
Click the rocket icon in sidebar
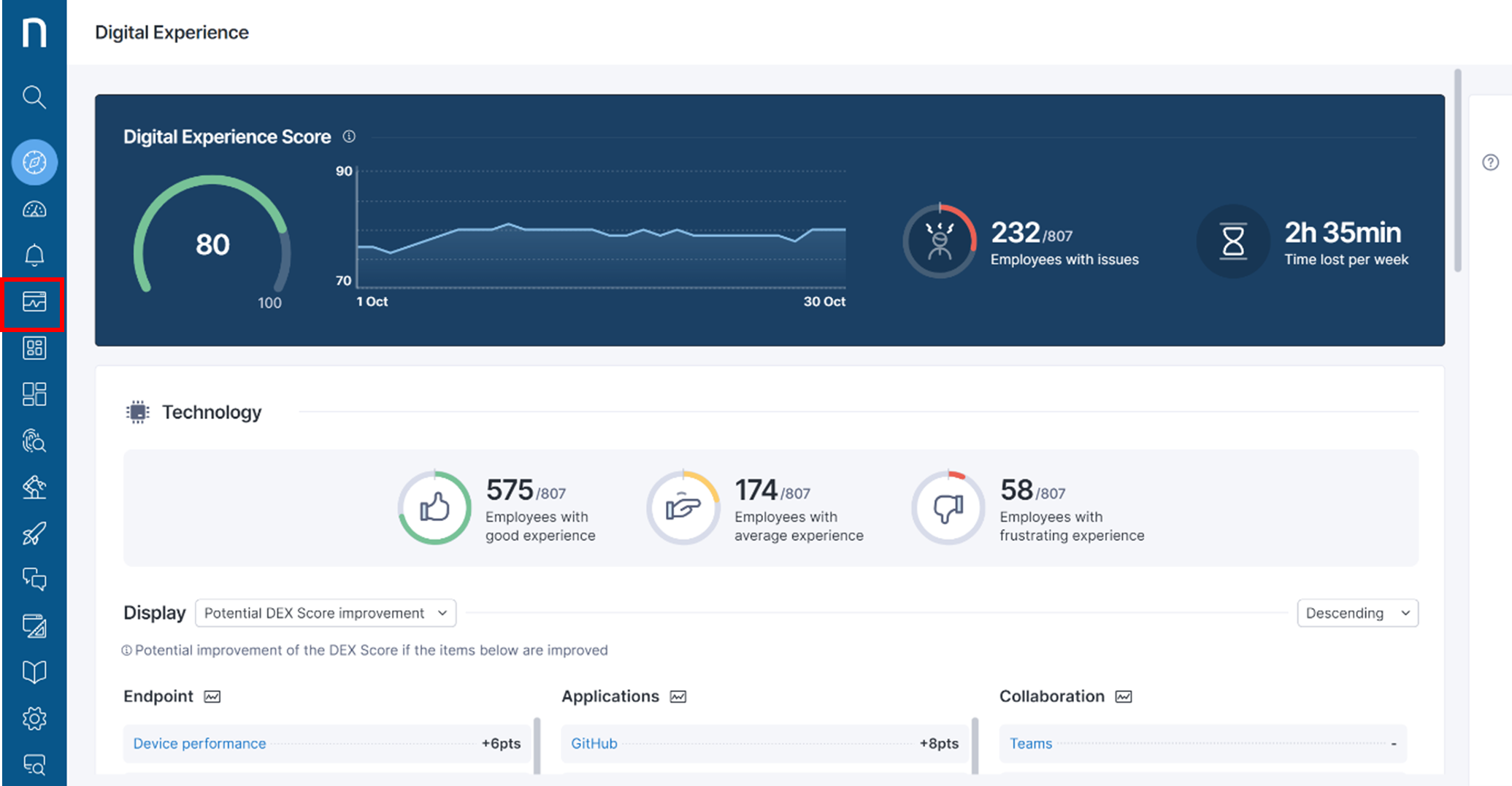tap(34, 533)
